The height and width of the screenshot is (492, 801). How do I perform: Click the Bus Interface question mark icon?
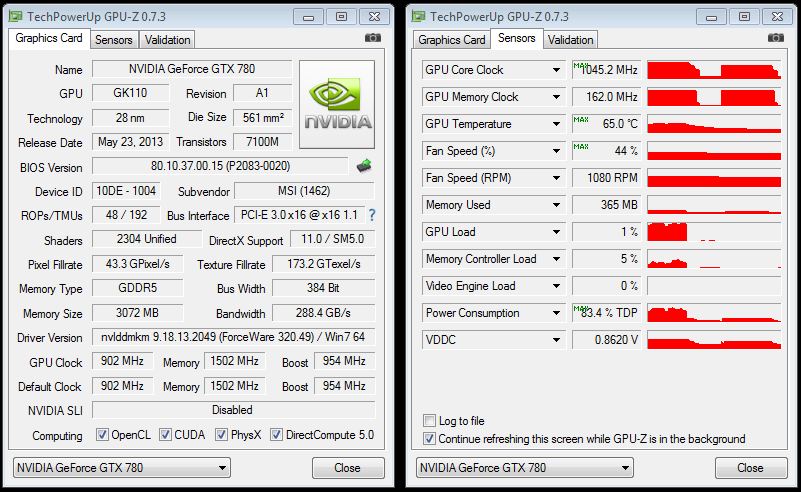coord(372,215)
